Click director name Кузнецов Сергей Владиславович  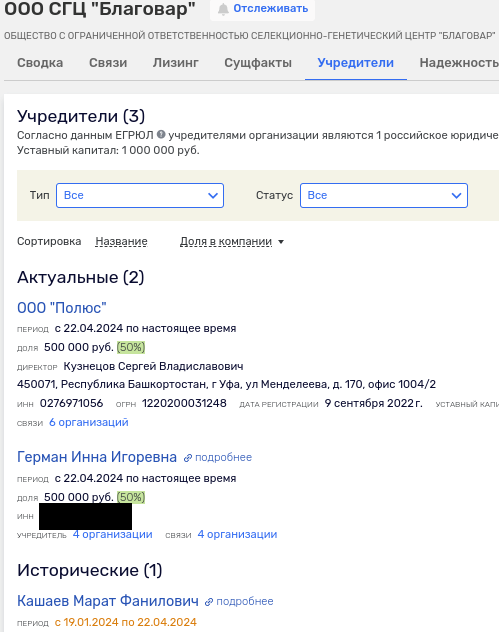[154, 366]
